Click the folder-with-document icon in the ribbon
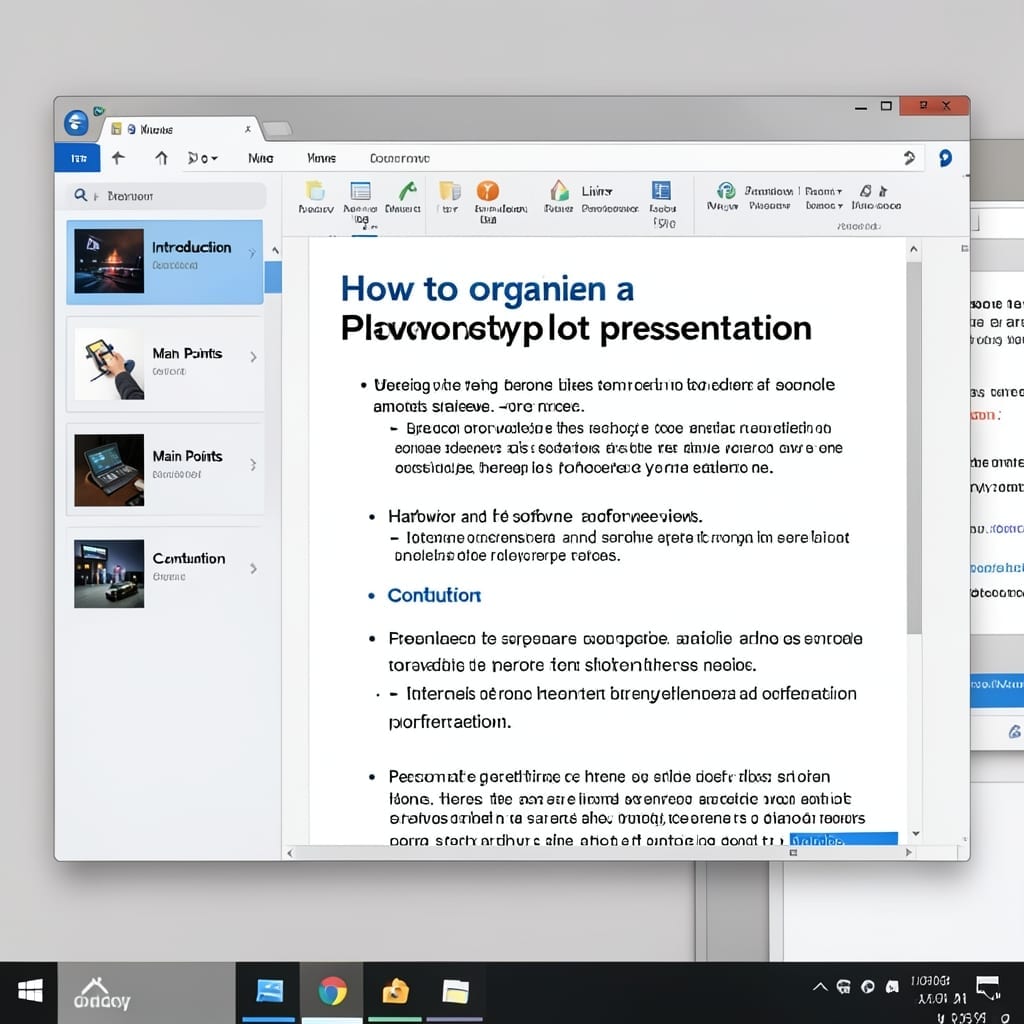1024x1024 pixels. tap(450, 191)
